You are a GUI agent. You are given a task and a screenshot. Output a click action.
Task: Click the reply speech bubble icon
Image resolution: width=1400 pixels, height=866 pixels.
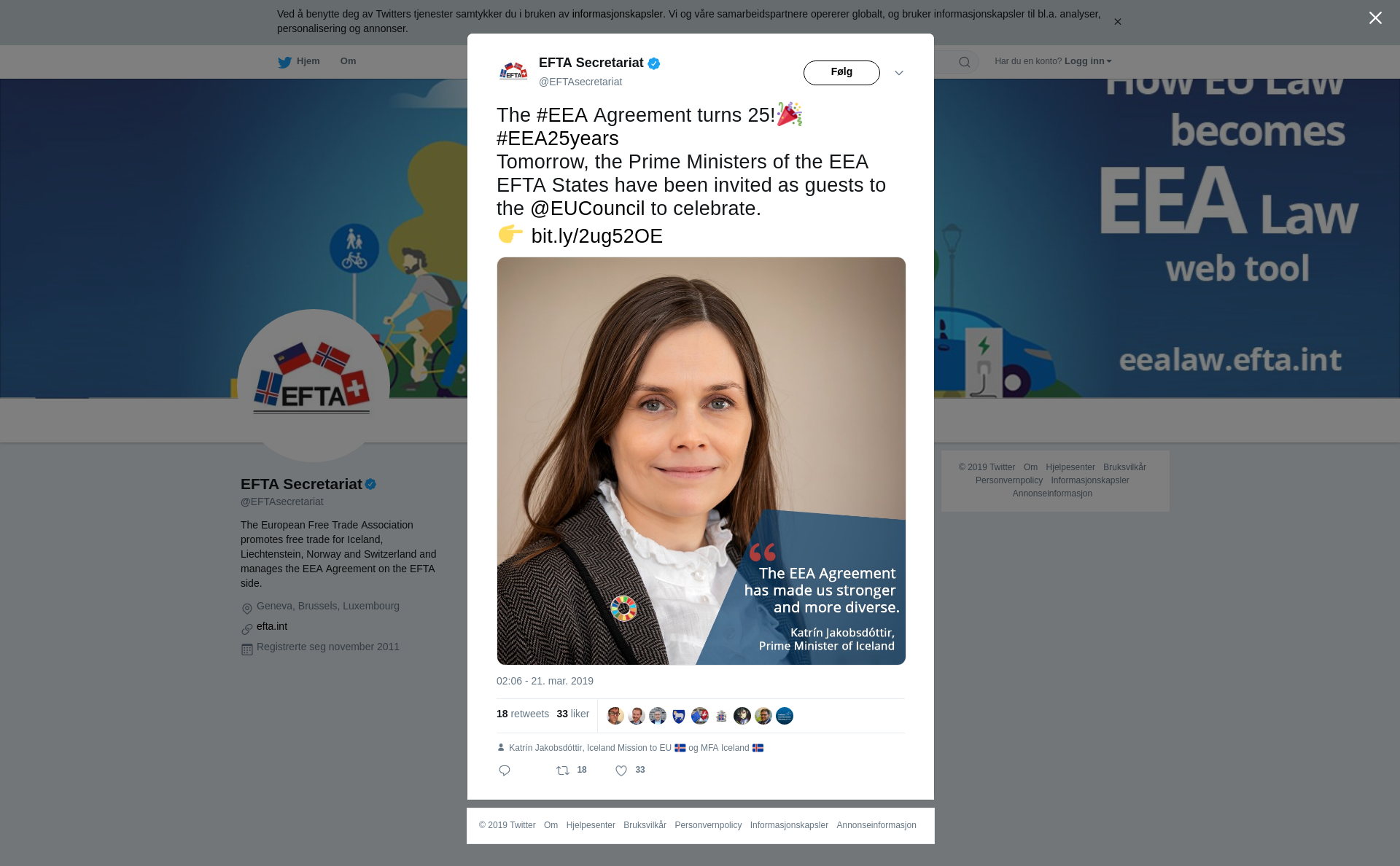[505, 771]
